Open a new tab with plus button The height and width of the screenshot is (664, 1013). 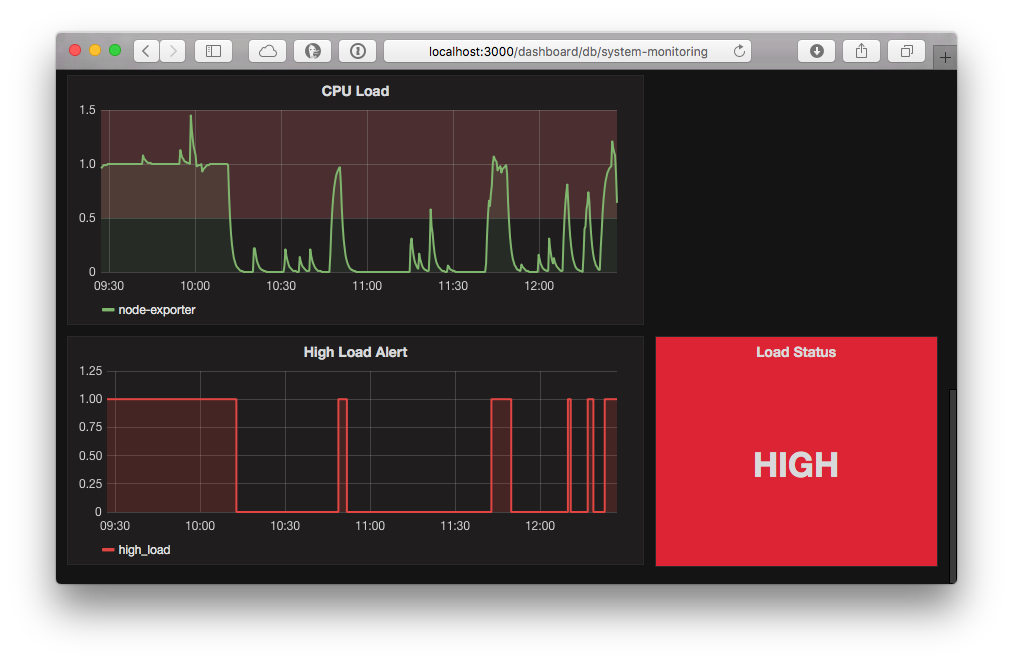coord(945,57)
